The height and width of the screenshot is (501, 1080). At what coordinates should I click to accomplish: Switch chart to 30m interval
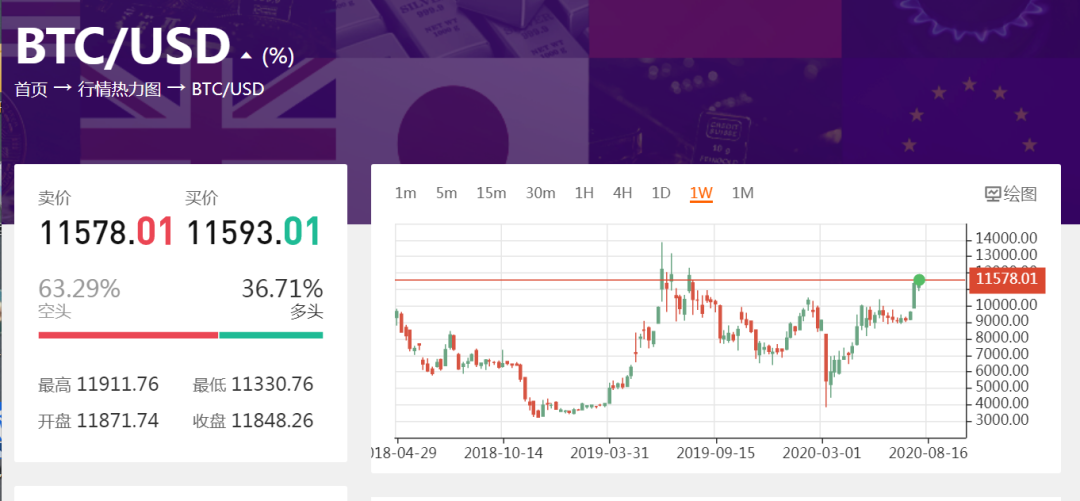point(540,193)
